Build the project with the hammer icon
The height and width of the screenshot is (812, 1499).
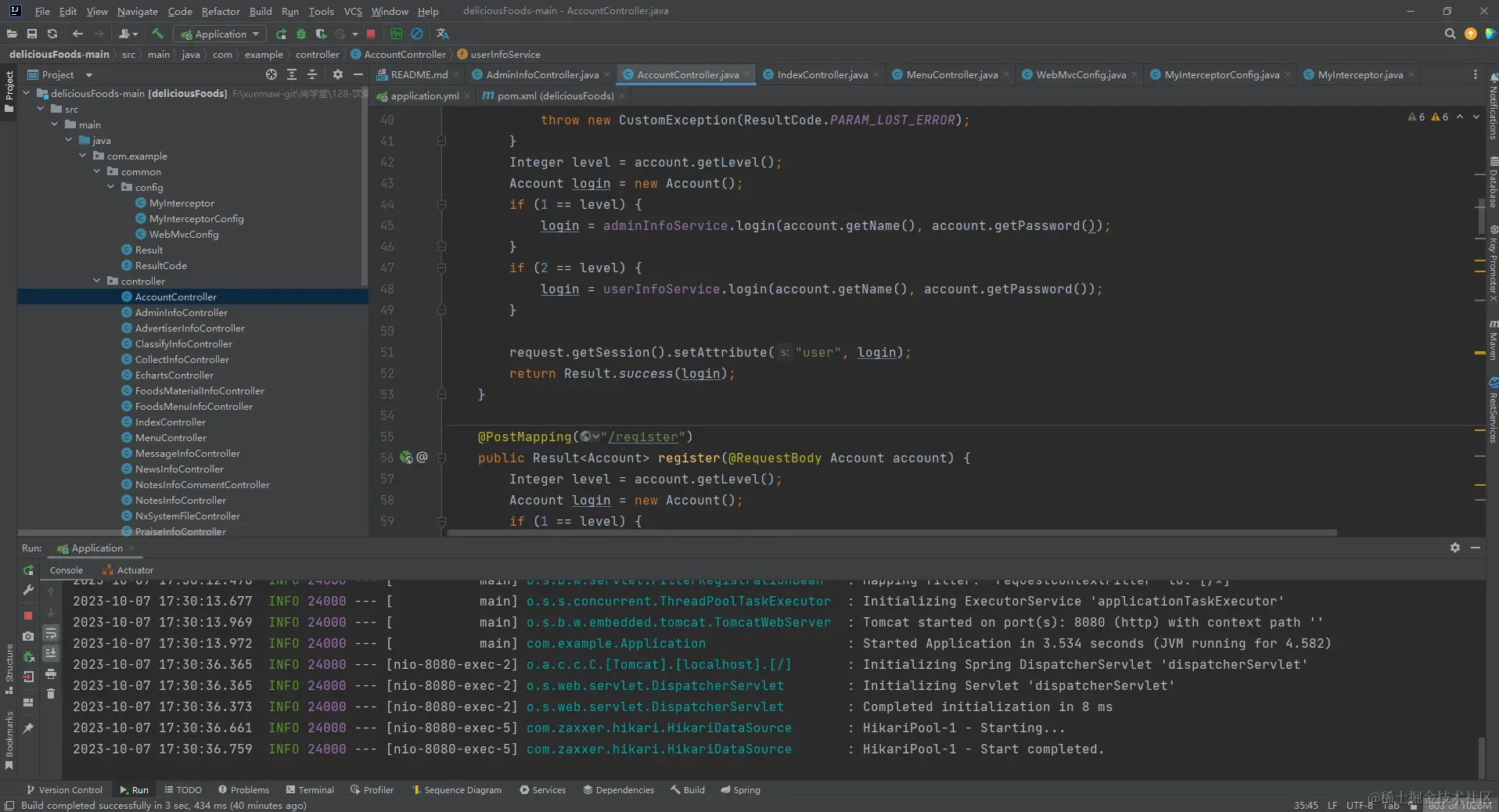[x=157, y=34]
